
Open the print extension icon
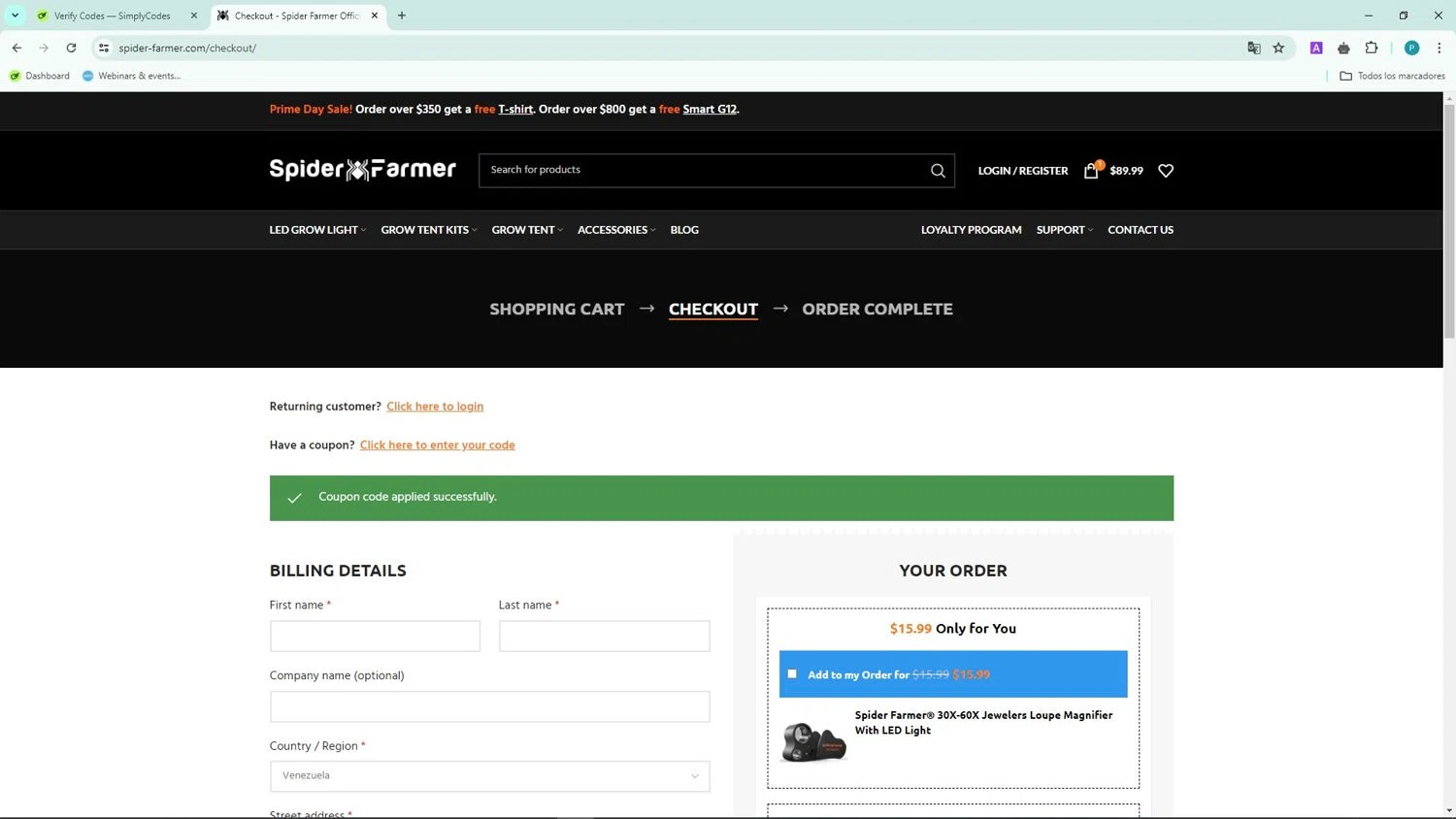[1343, 48]
